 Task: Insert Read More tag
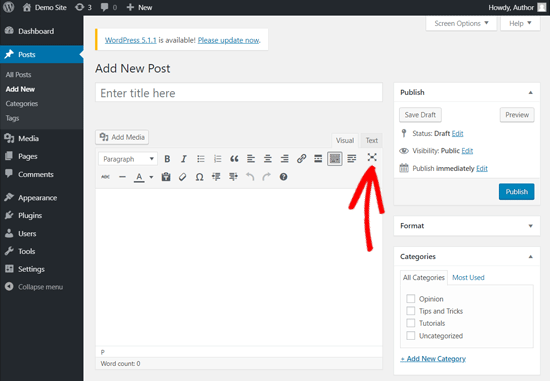point(318,159)
